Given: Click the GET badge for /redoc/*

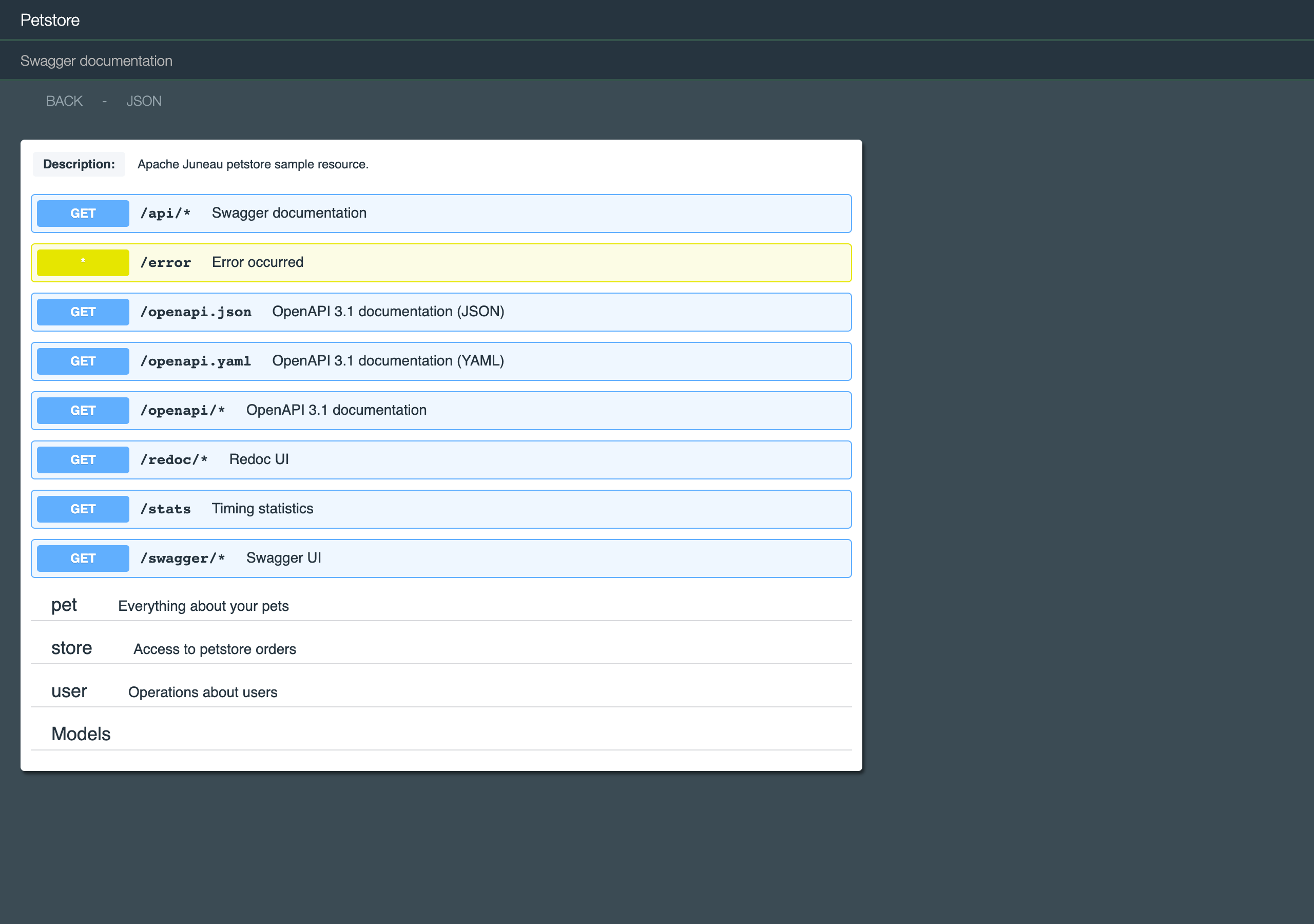Looking at the screenshot, I should tap(83, 460).
